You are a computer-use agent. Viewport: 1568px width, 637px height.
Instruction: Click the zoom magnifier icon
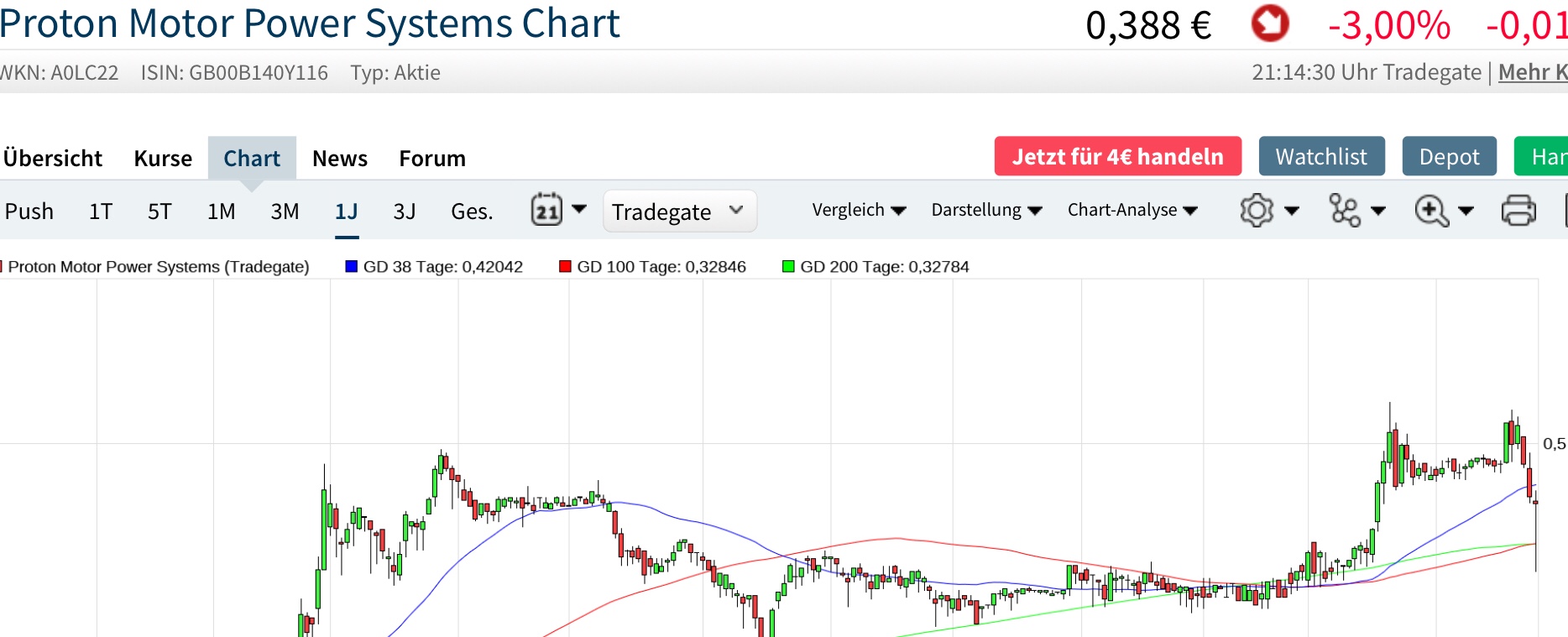click(x=1431, y=210)
